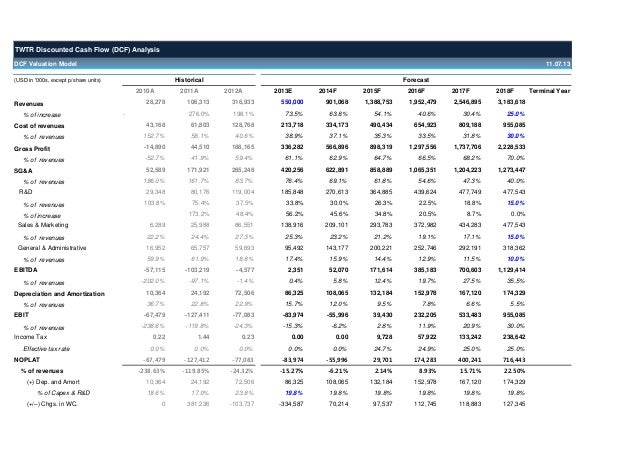638x452 pixels.
Task: Click the 'Terminal Year' column header
Action: [x=549, y=91]
